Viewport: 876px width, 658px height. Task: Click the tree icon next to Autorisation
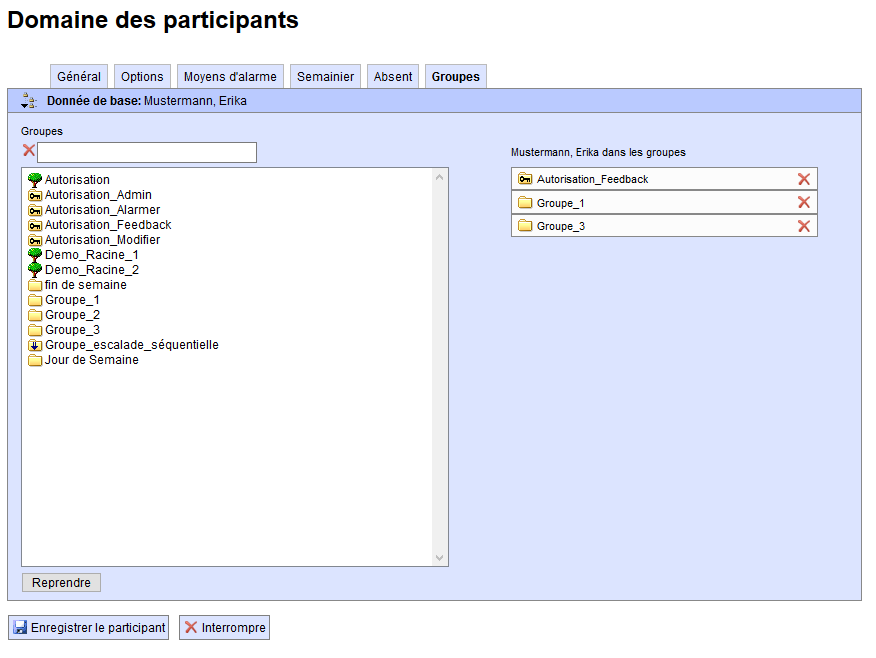(x=35, y=180)
